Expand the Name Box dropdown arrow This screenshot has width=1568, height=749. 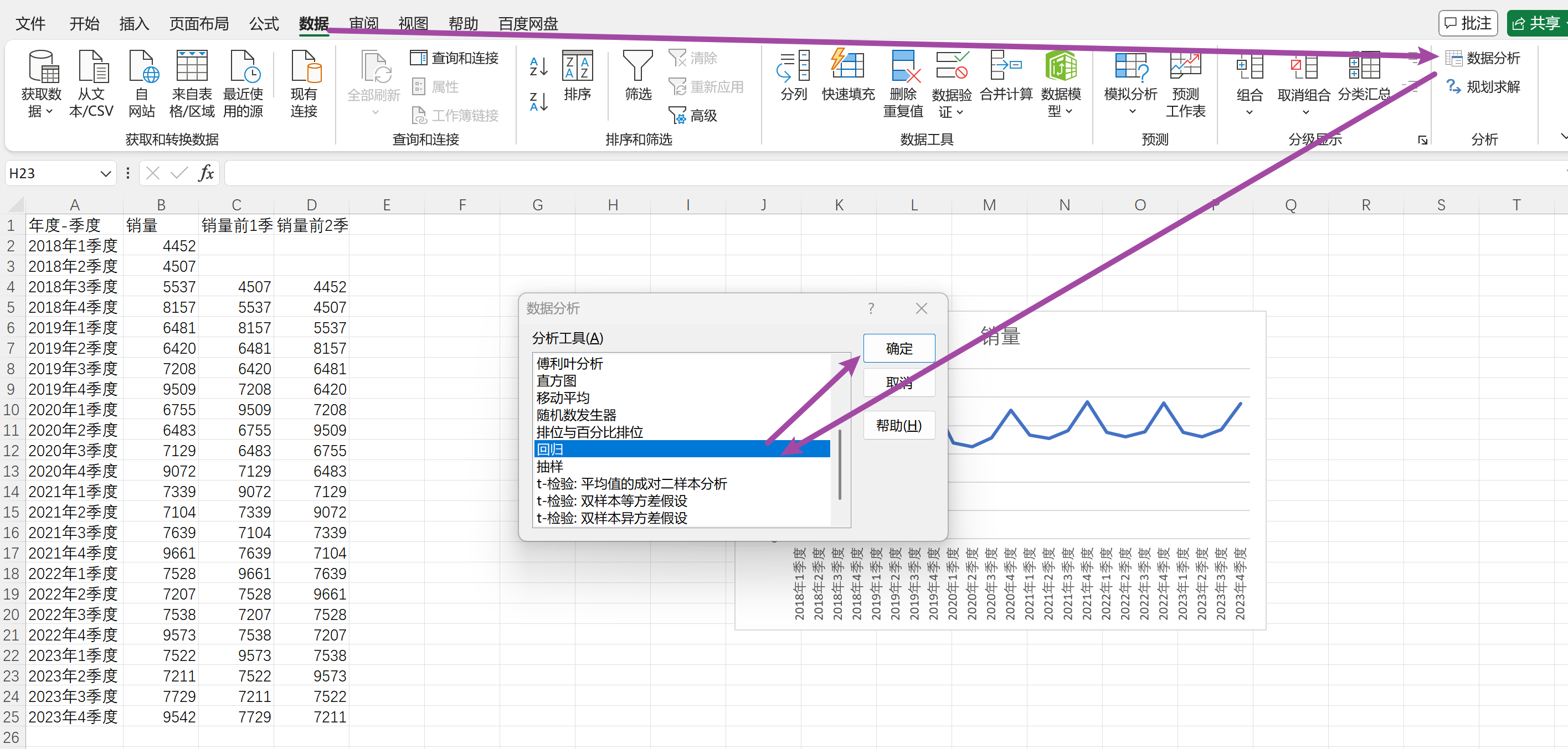pos(105,174)
